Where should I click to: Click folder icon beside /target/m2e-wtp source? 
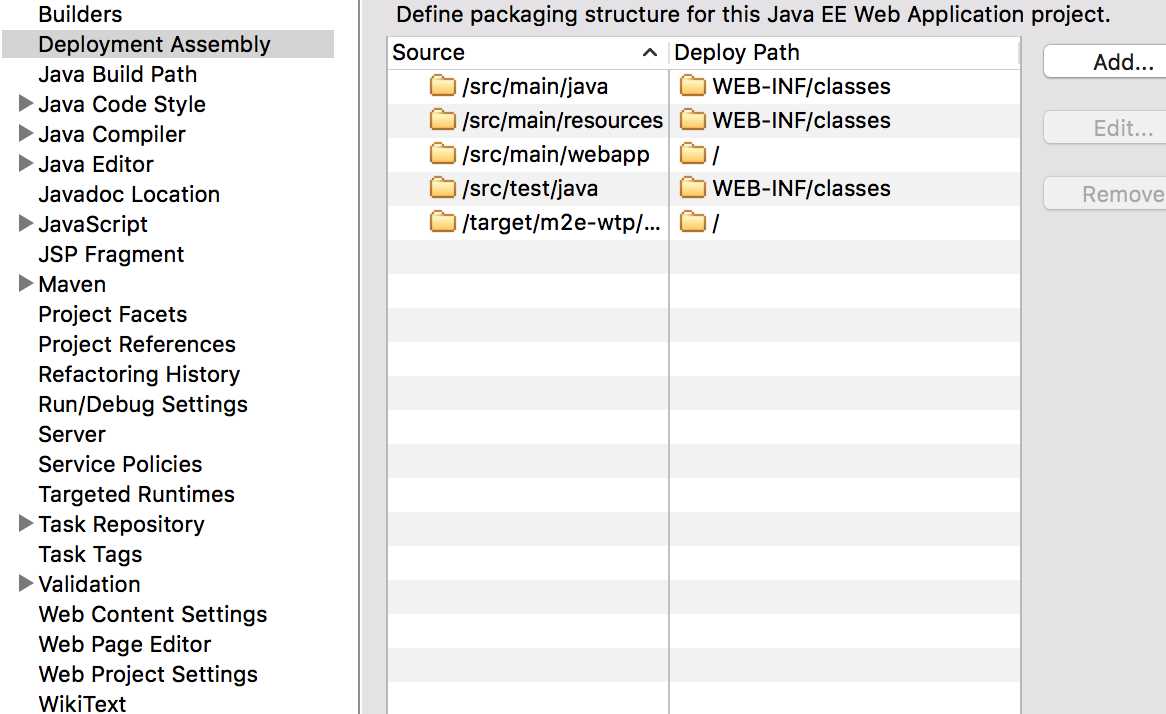(x=442, y=222)
